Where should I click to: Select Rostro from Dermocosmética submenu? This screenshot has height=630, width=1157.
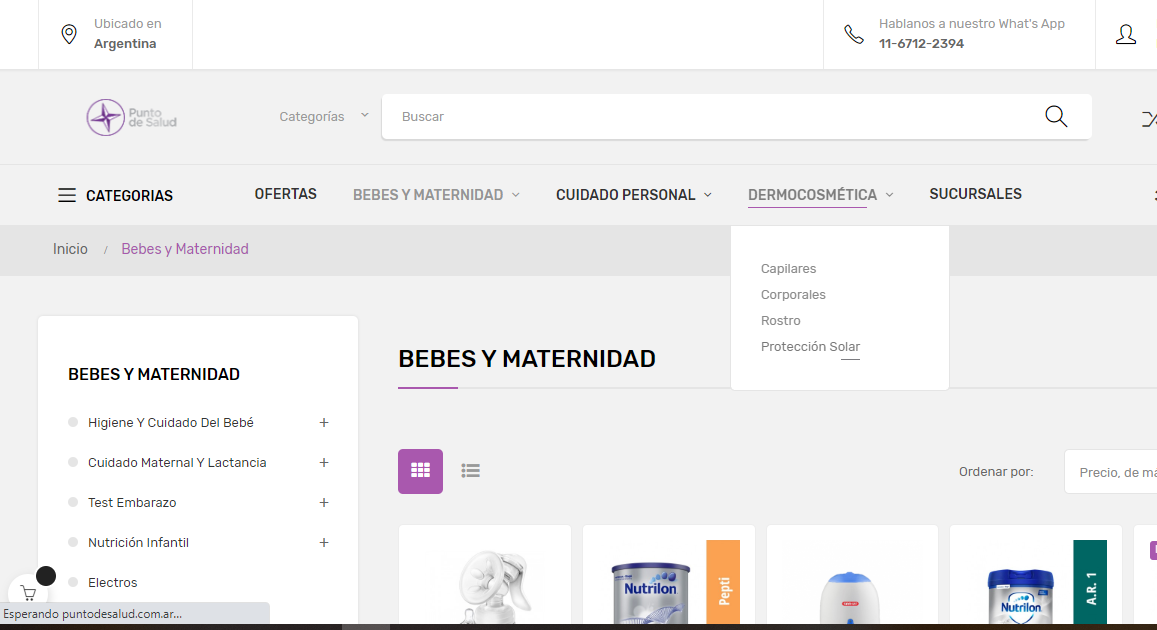(781, 320)
